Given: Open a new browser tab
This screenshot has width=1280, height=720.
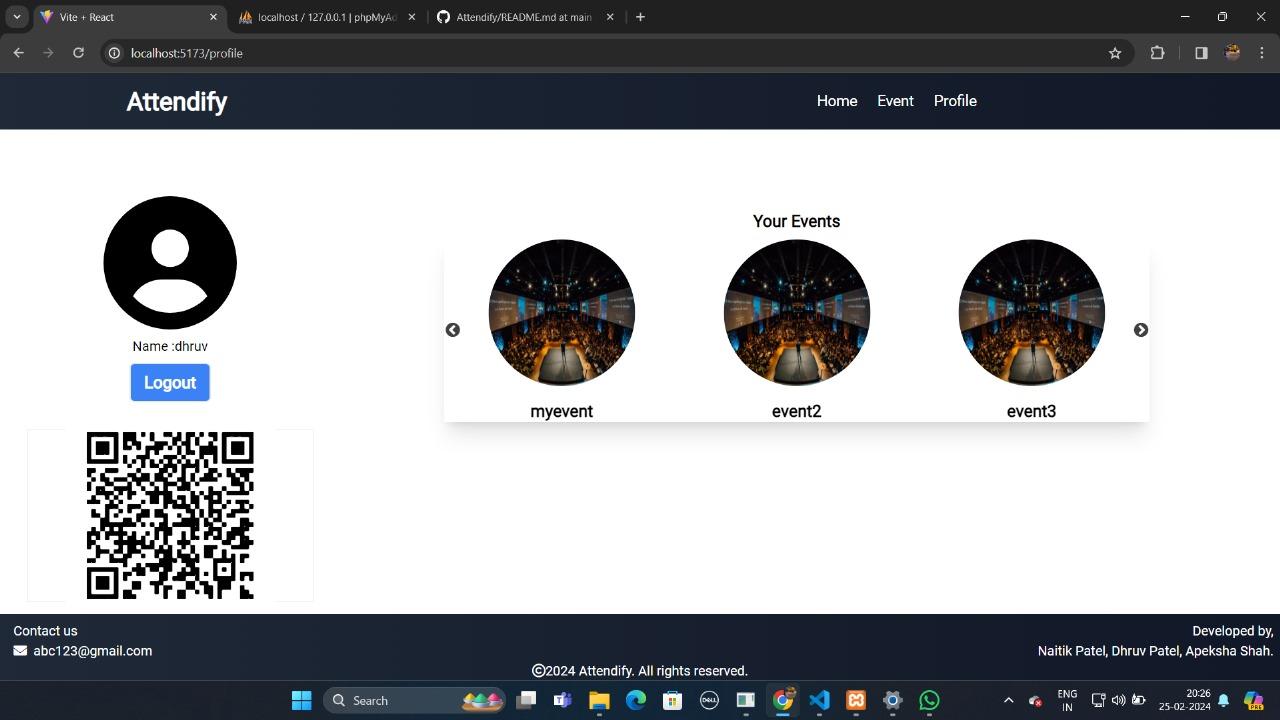Looking at the screenshot, I should click(640, 17).
